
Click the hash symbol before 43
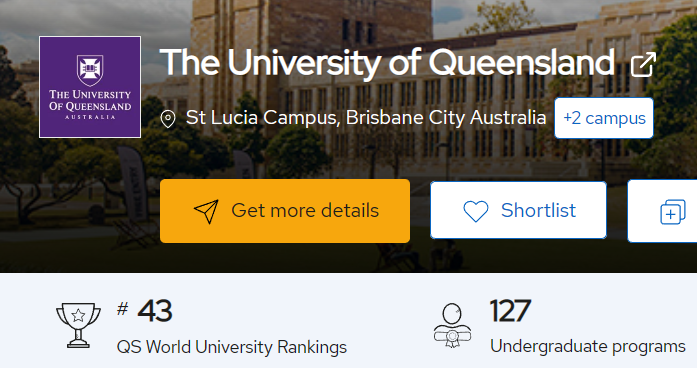coord(123,308)
